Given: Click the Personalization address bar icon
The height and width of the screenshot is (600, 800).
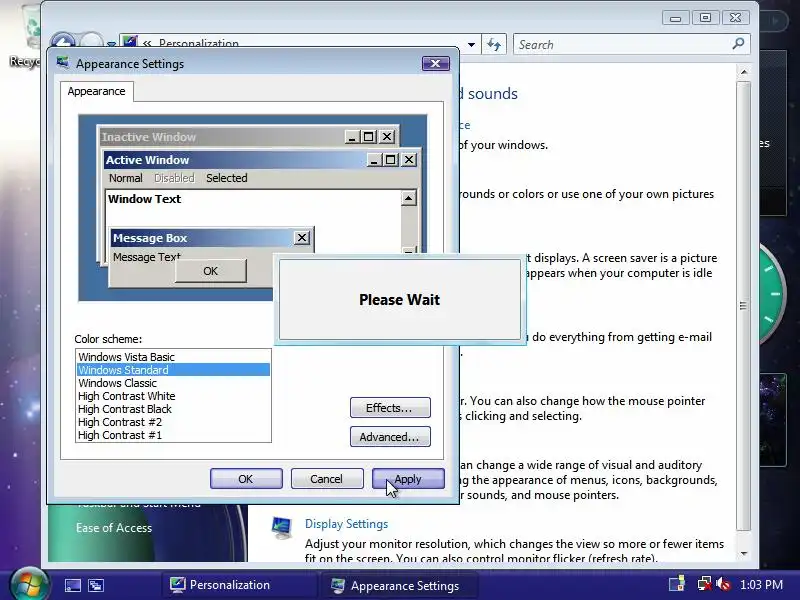Looking at the screenshot, I should 131,42.
